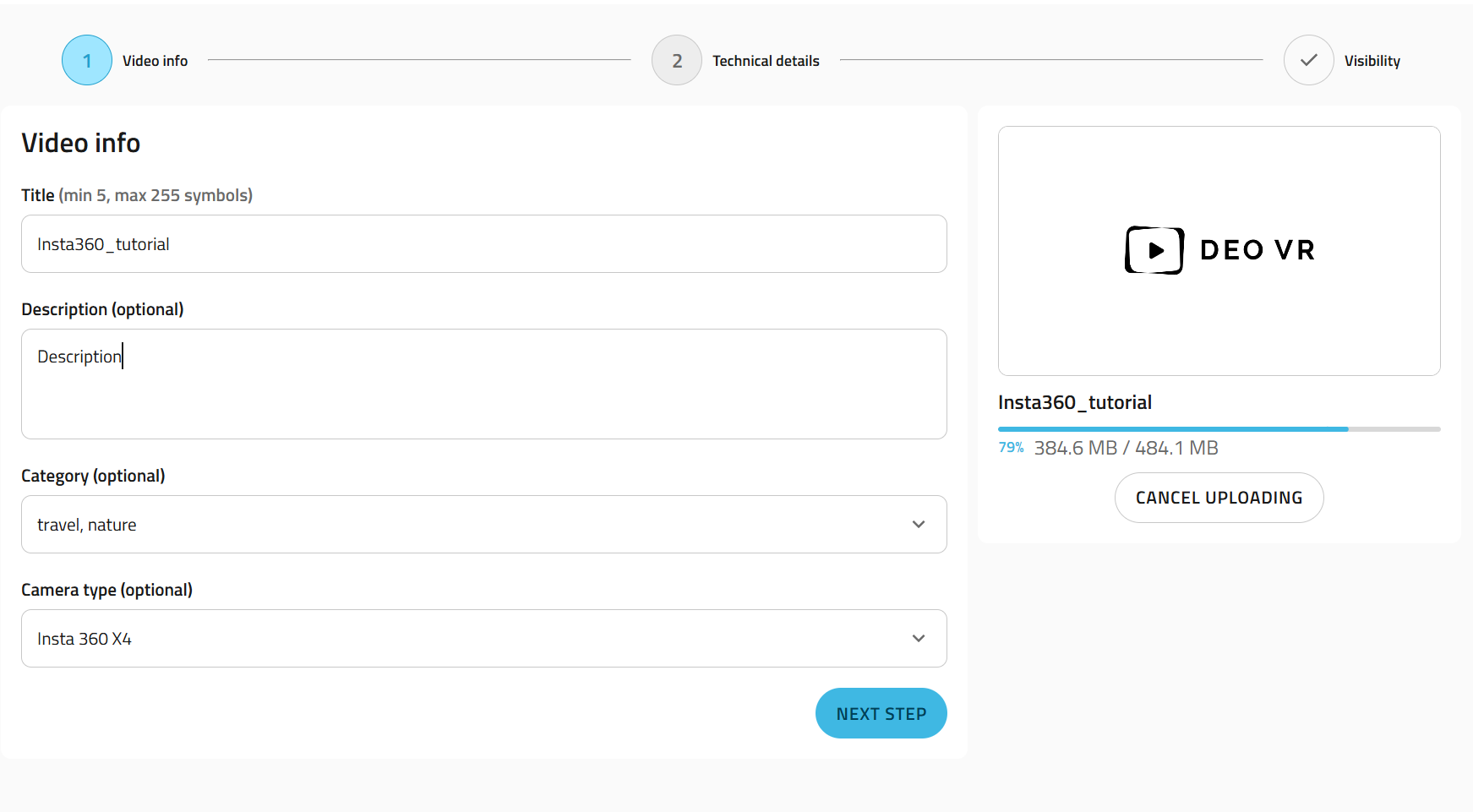This screenshot has width=1473, height=812.
Task: Click the DeoVR play logo icon
Action: point(1154,250)
